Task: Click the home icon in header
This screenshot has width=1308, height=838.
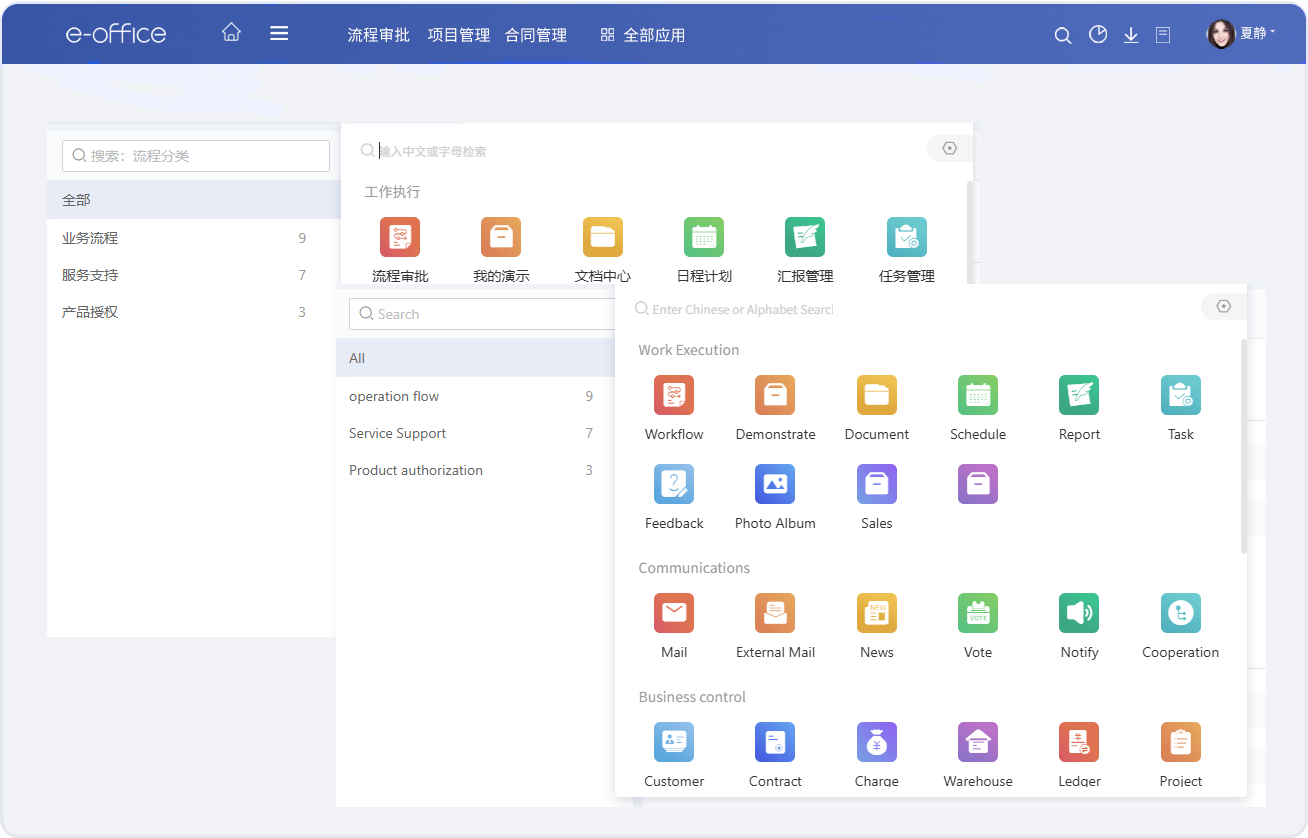Action: (231, 33)
